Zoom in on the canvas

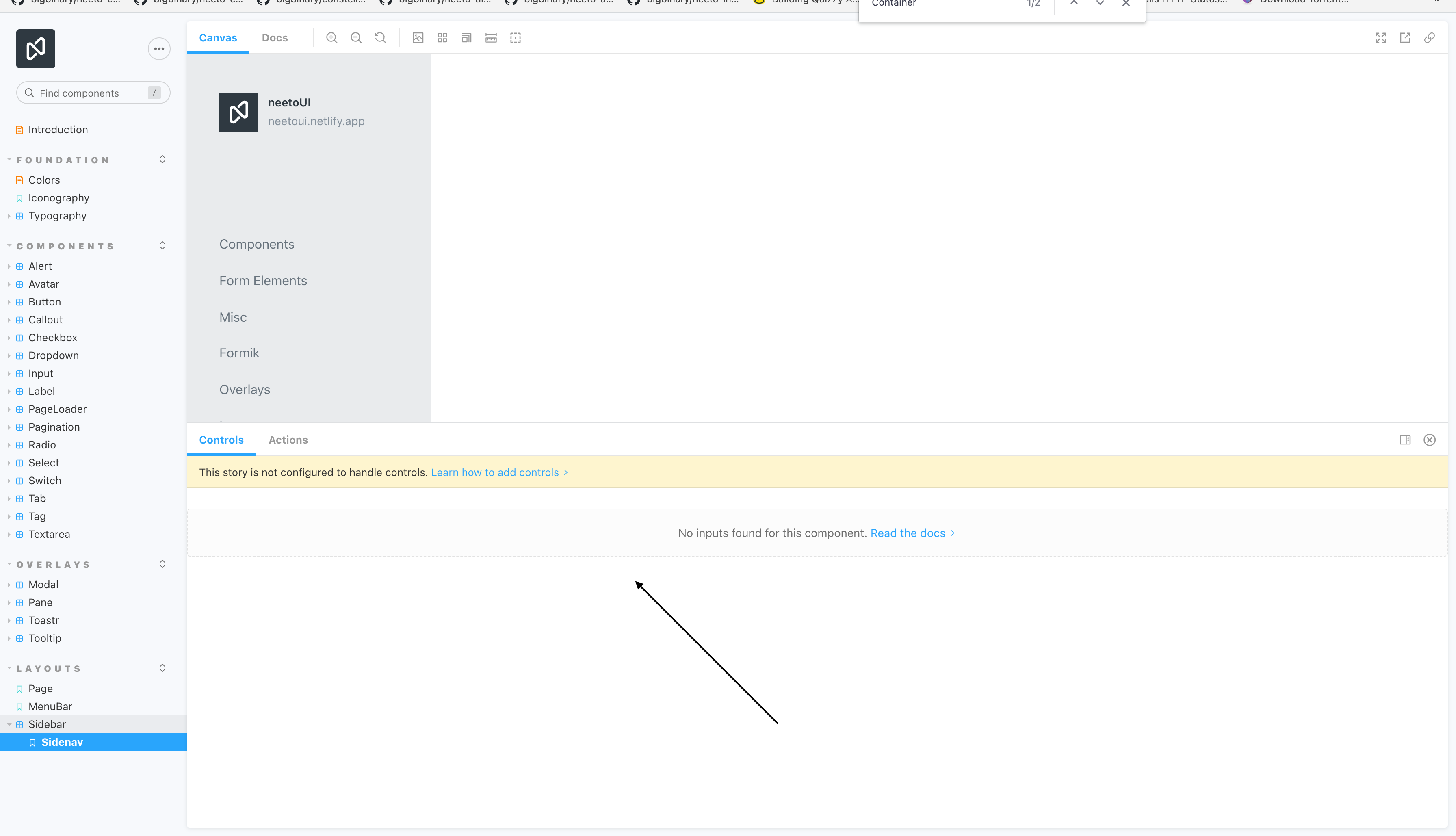332,37
